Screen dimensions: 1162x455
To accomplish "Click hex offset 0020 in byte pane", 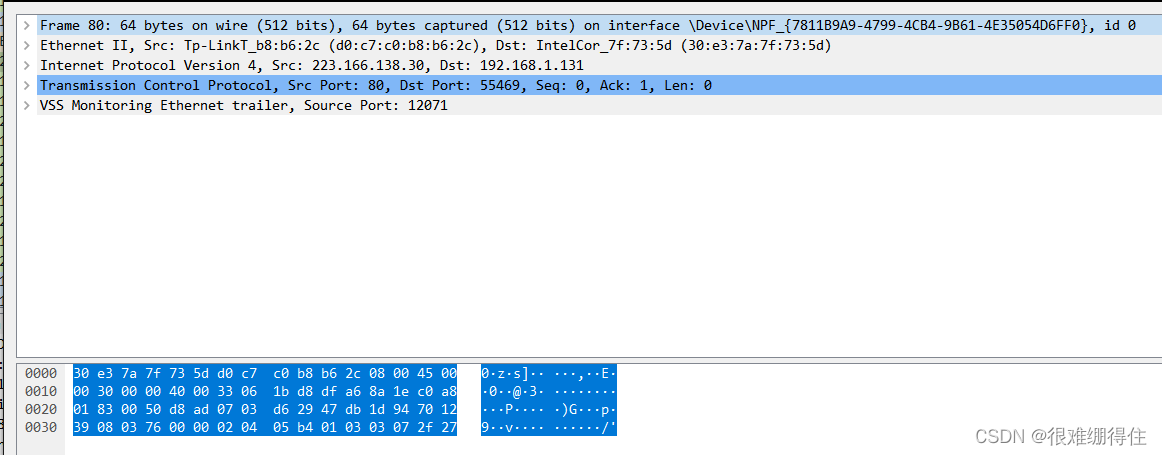I will point(40,410).
